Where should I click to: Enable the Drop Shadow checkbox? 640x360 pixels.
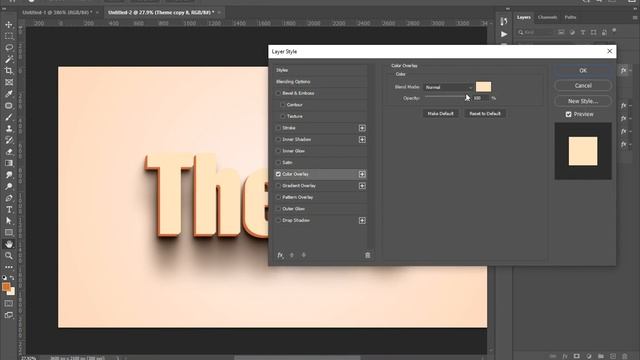[278, 220]
